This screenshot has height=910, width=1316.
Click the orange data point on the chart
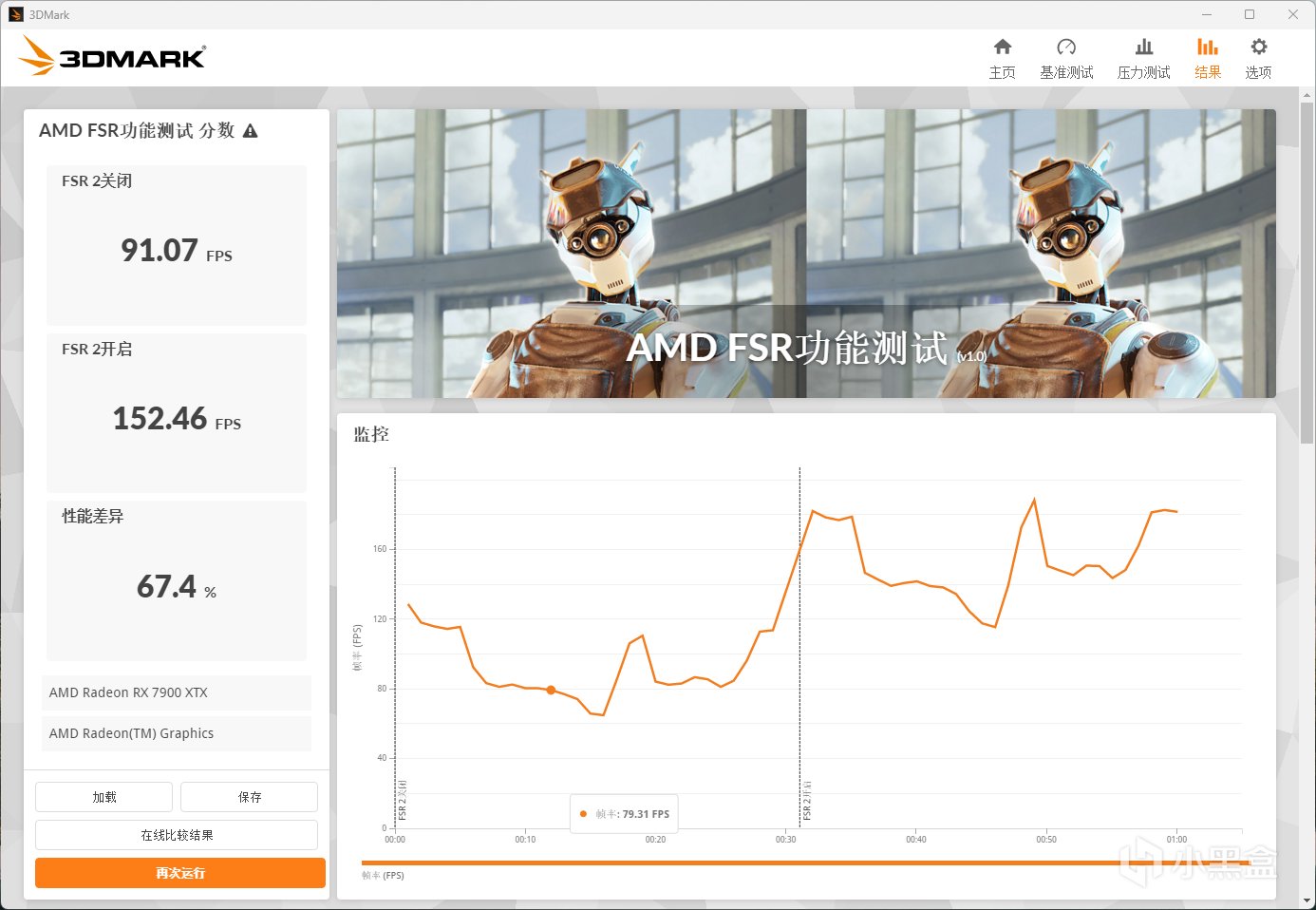point(551,691)
